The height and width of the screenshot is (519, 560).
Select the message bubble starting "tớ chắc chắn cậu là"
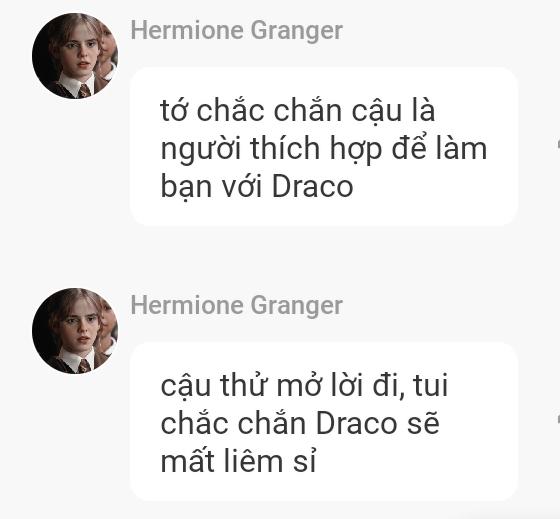(x=324, y=146)
